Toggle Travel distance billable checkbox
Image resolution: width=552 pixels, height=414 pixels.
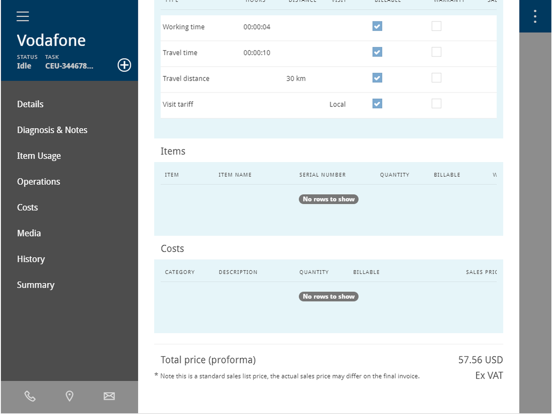[377, 78]
